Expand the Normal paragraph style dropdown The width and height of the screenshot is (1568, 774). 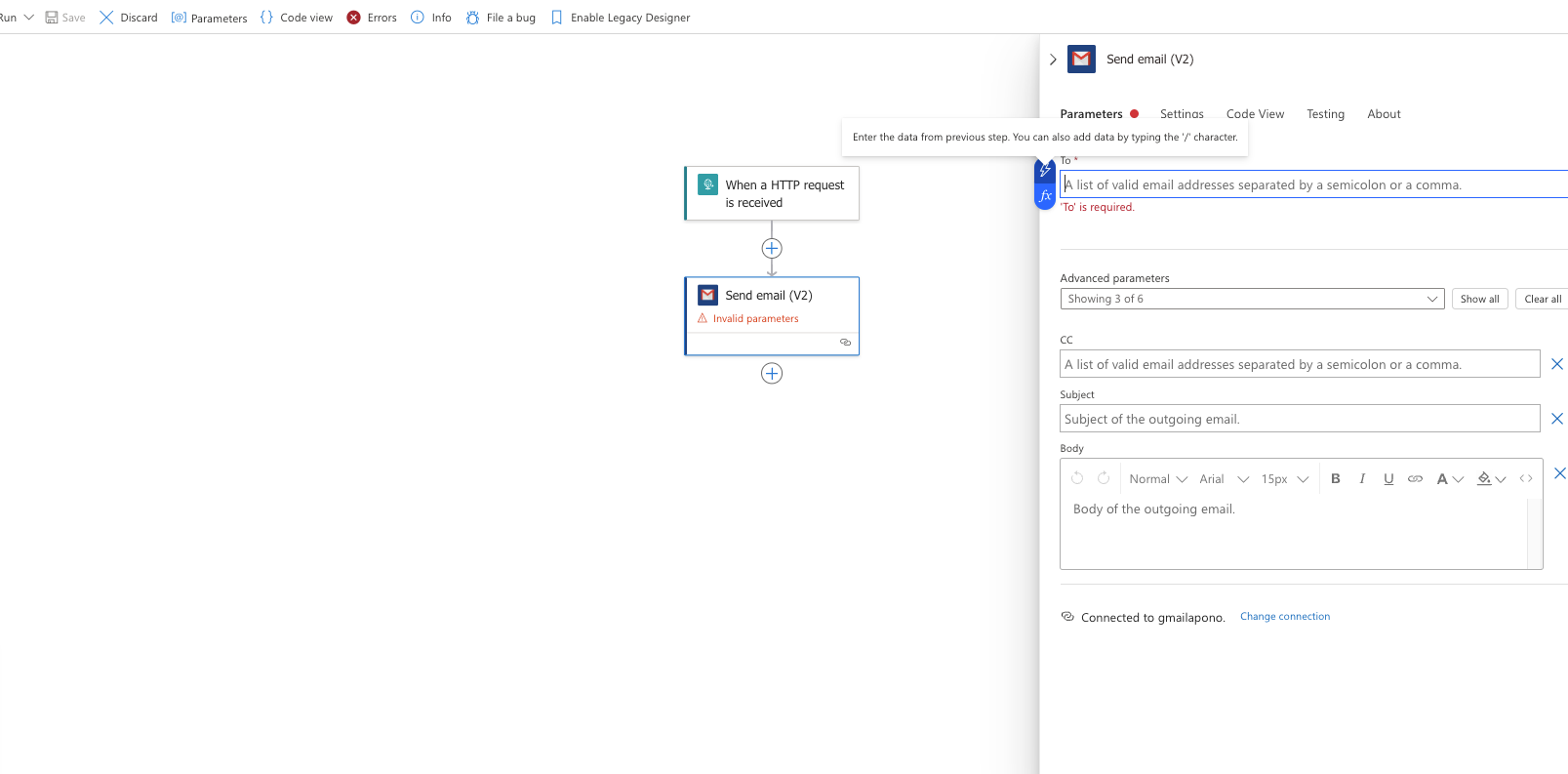(x=1157, y=478)
